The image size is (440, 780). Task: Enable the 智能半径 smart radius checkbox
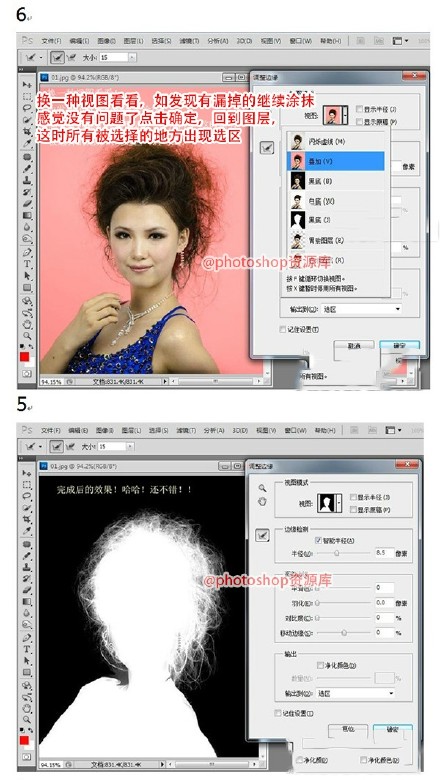point(318,540)
